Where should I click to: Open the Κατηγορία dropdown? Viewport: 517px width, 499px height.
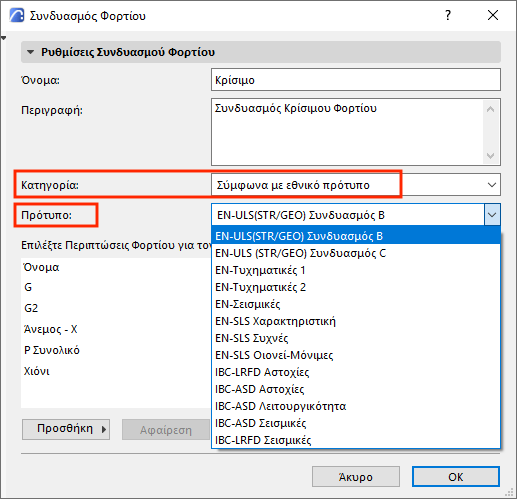coord(356,185)
